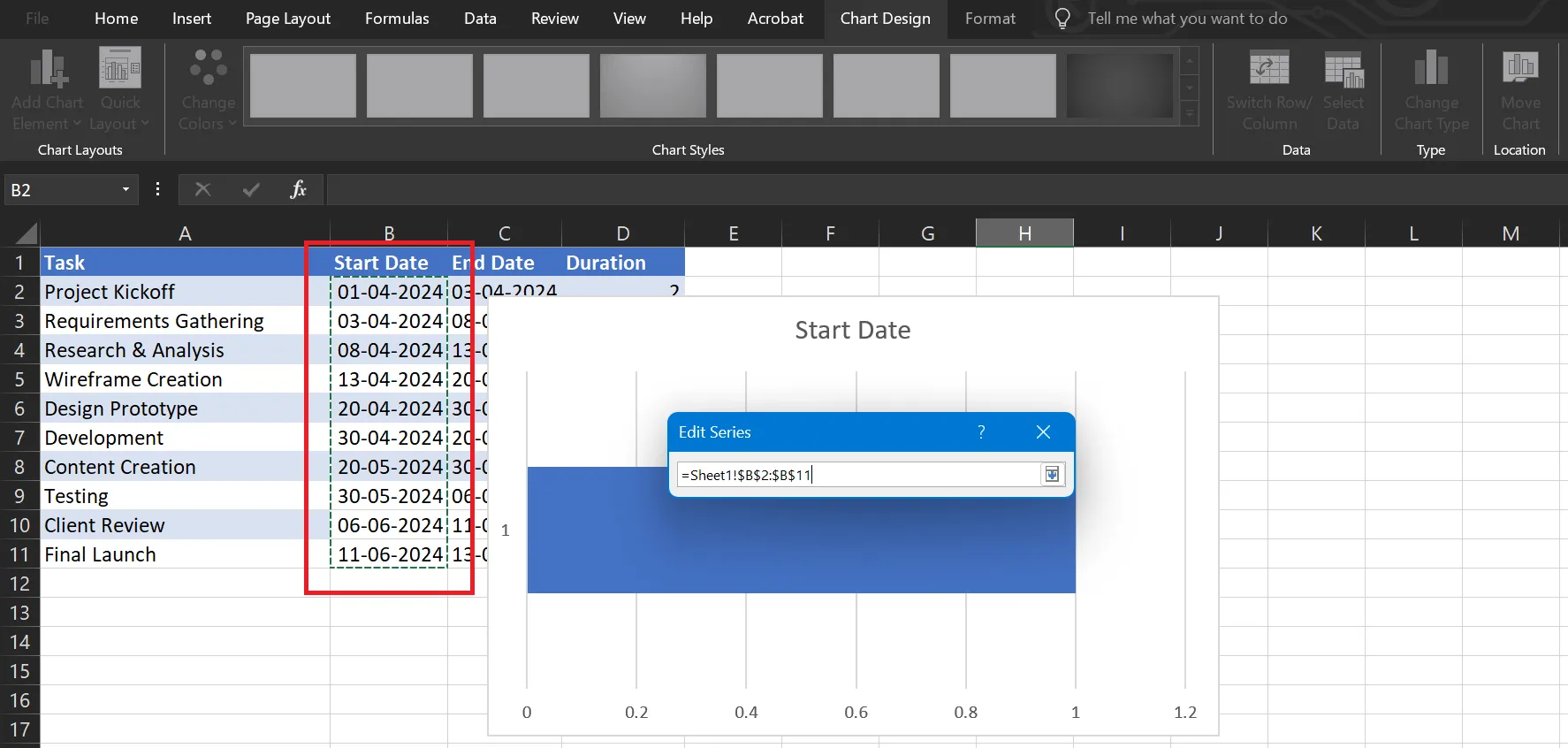The image size is (1568, 748).
Task: Select the dark chart style thumbnail
Action: coord(1120,86)
